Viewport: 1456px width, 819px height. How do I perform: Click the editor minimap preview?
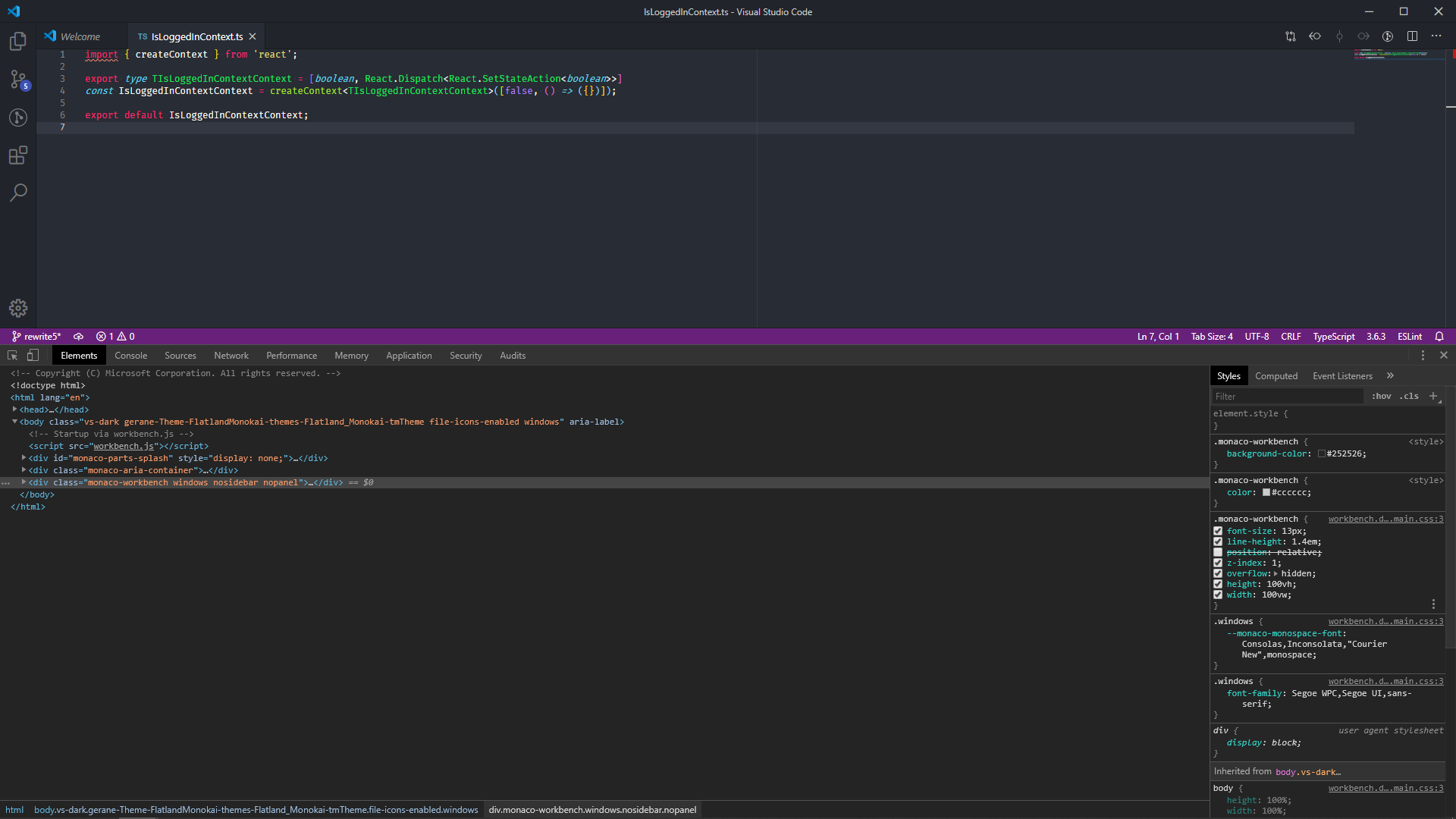point(1399,55)
